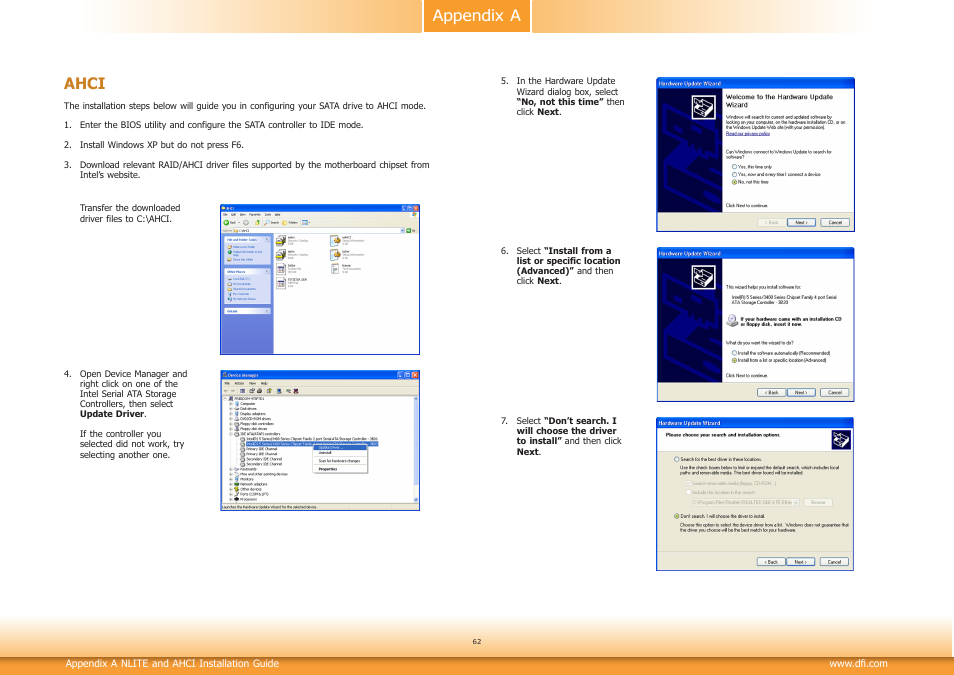Open the Action menu in Device Manager

pos(239,383)
